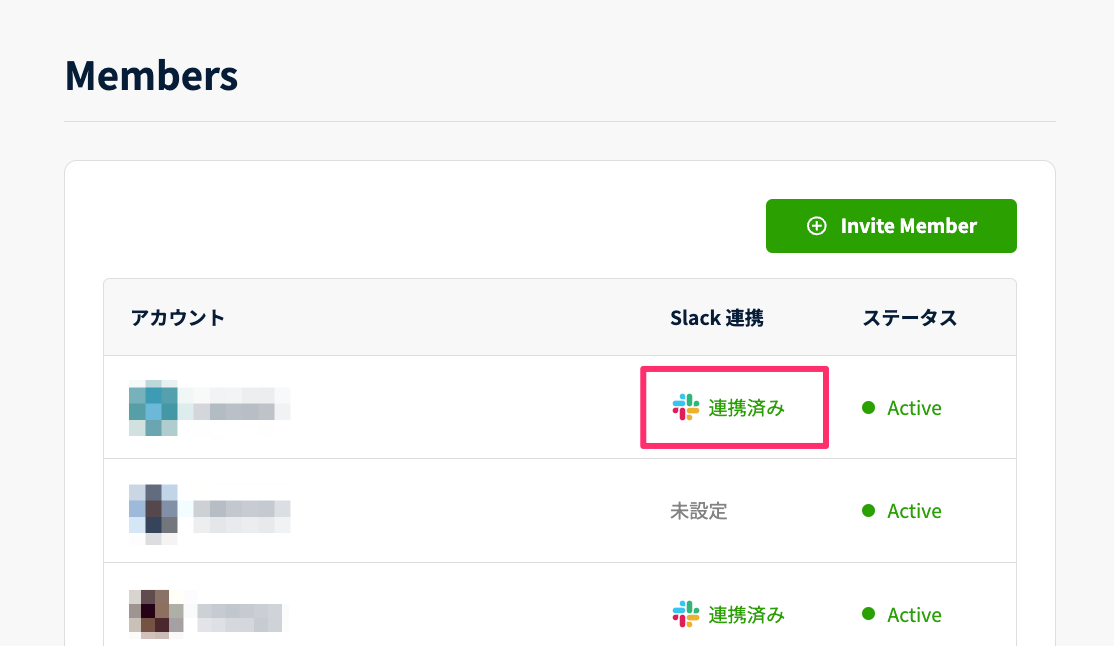
Task: Click the ステータス column header
Action: (x=910, y=318)
